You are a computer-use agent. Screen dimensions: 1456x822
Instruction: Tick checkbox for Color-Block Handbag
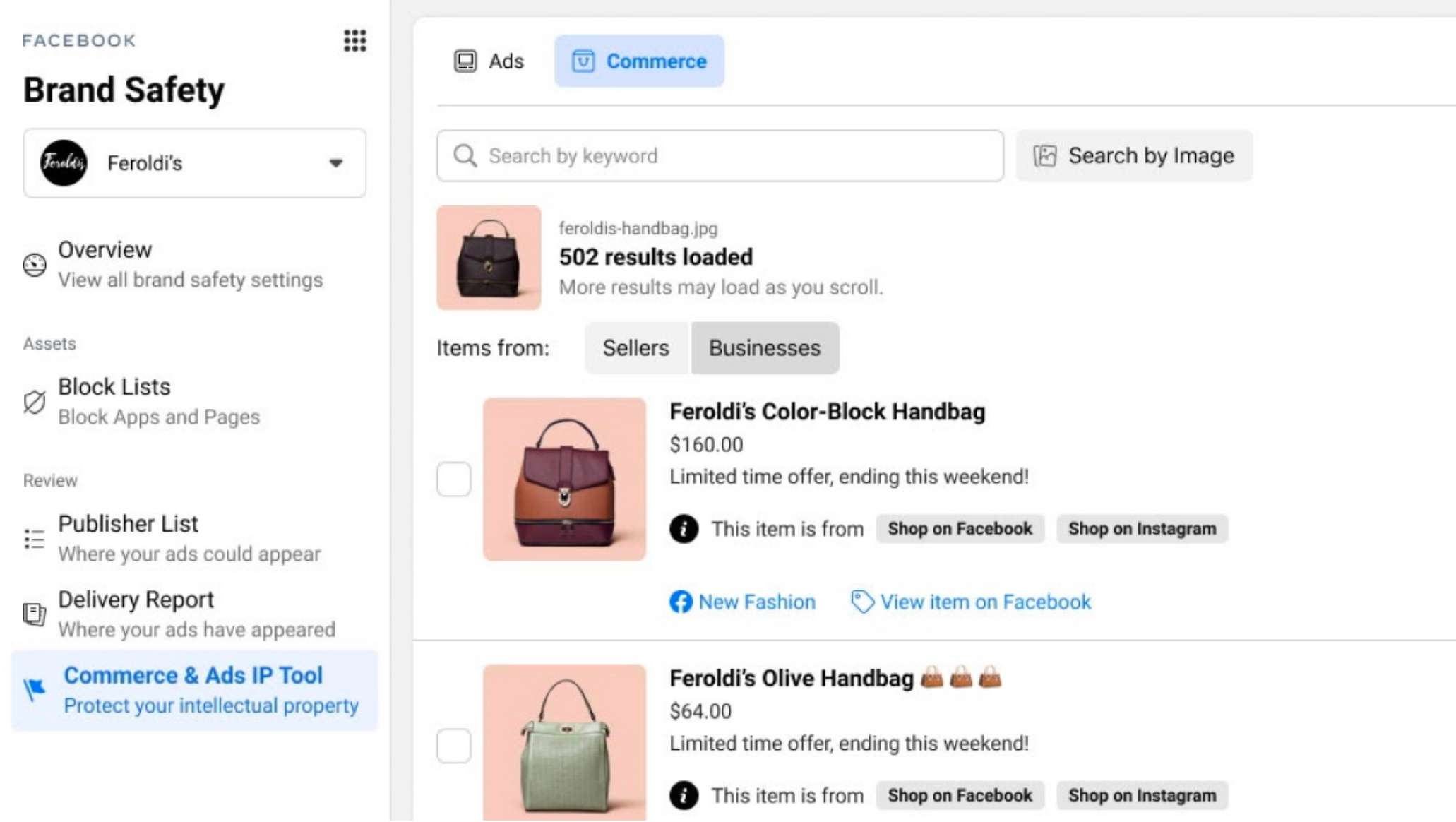click(453, 479)
